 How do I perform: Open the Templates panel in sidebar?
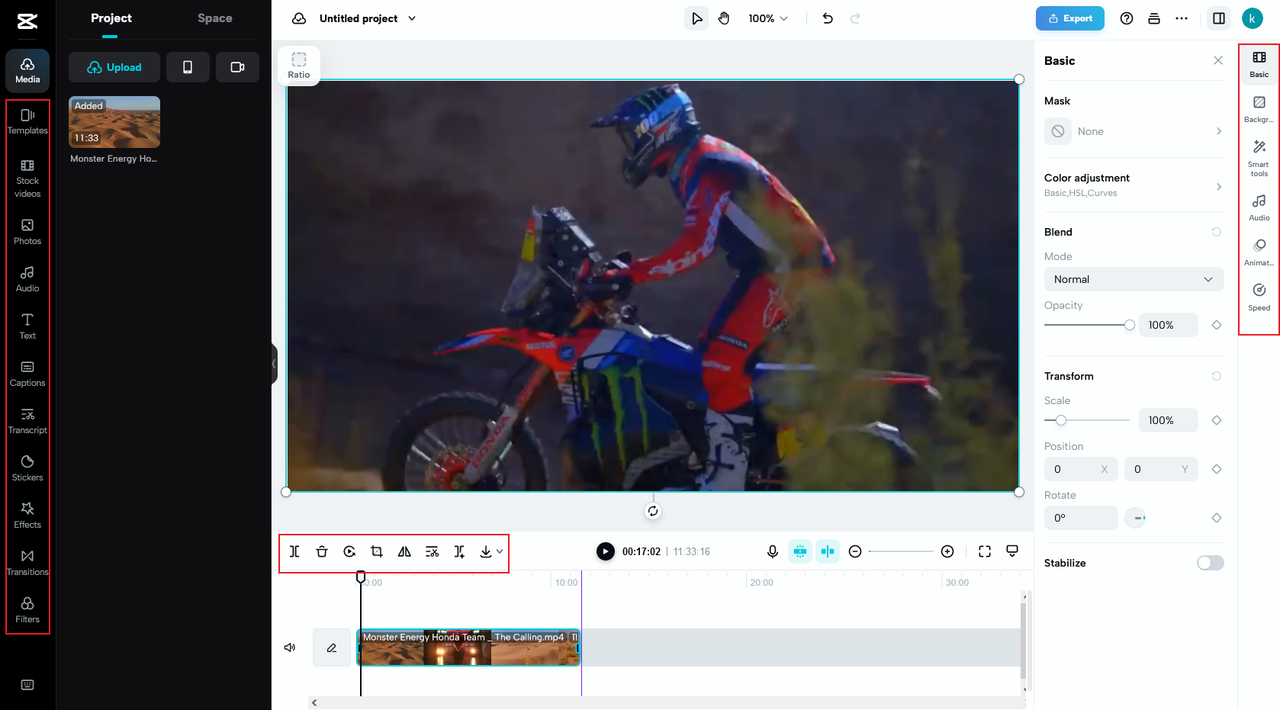pyautogui.click(x=27, y=121)
